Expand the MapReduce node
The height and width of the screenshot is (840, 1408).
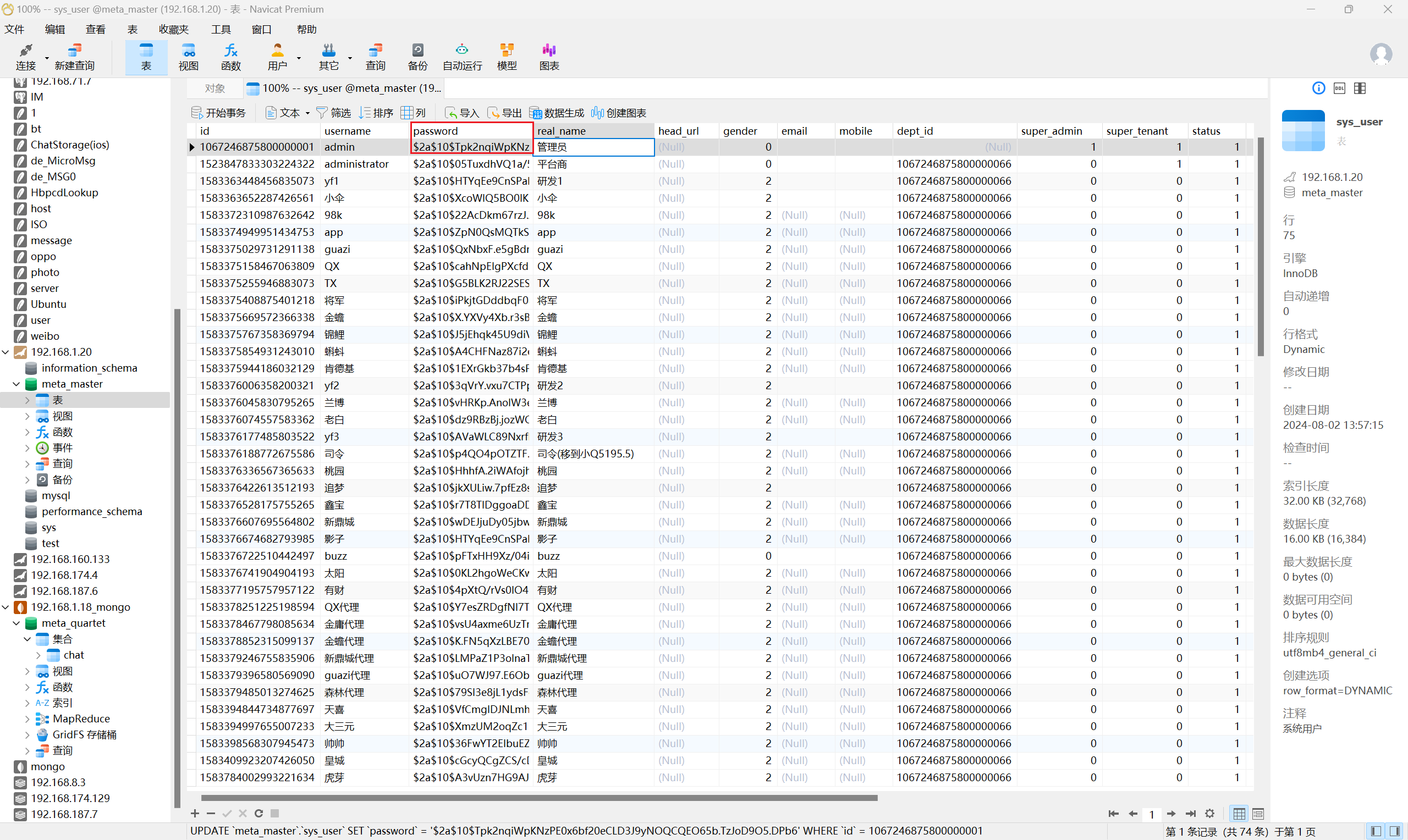27,719
